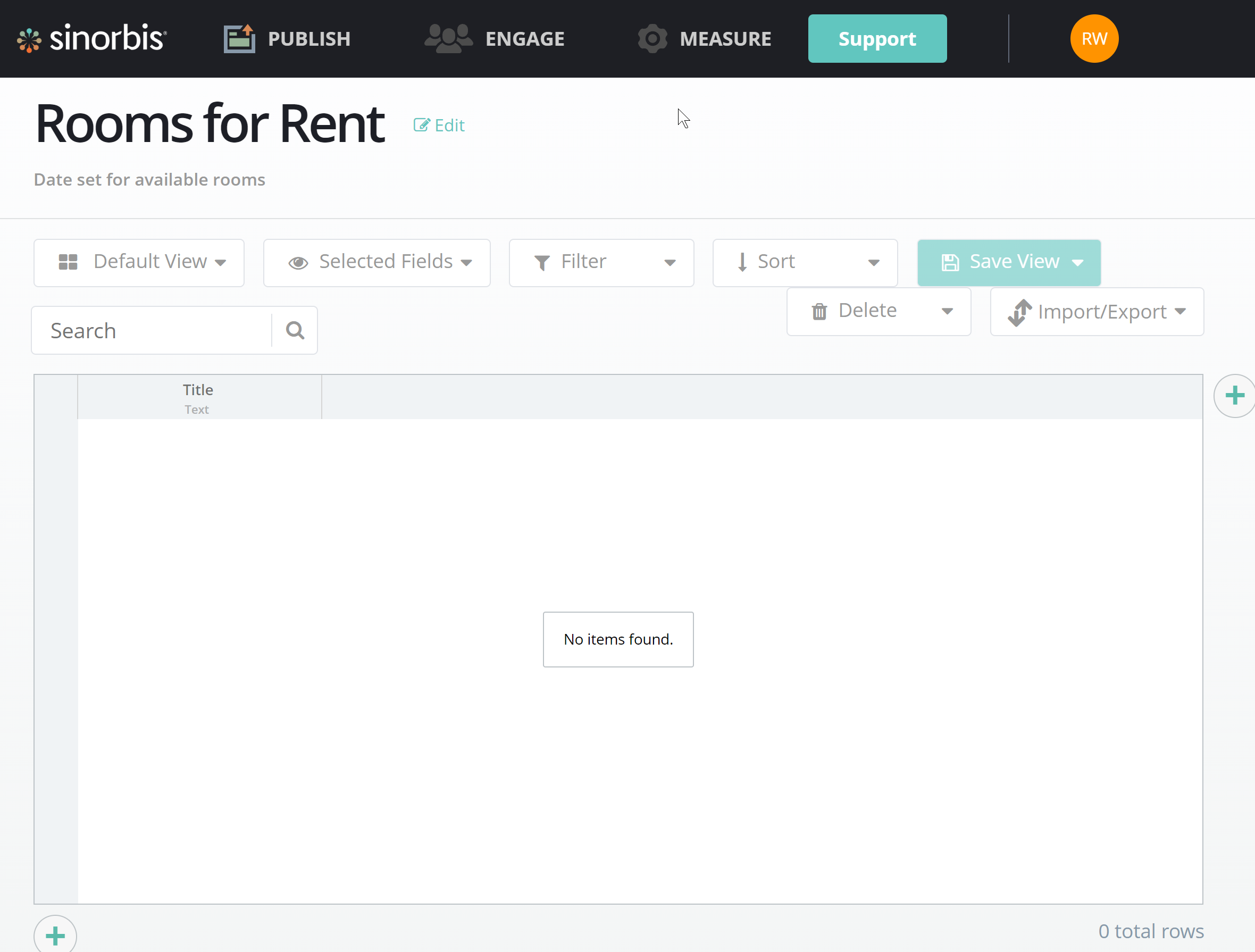Click the search magnifier icon
The height and width of the screenshot is (952, 1255).
[295, 330]
